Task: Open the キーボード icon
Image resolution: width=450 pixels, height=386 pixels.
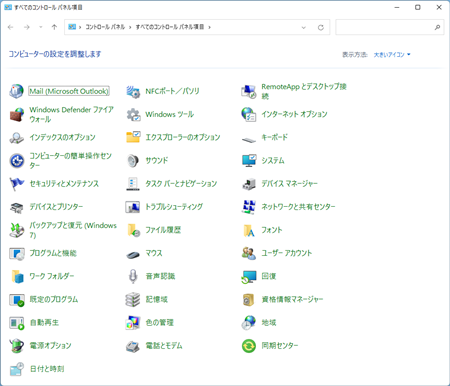Action: [x=249, y=140]
